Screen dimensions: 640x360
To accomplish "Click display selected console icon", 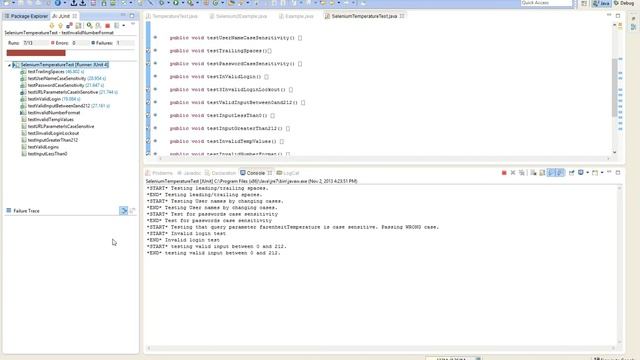I will (581, 173).
